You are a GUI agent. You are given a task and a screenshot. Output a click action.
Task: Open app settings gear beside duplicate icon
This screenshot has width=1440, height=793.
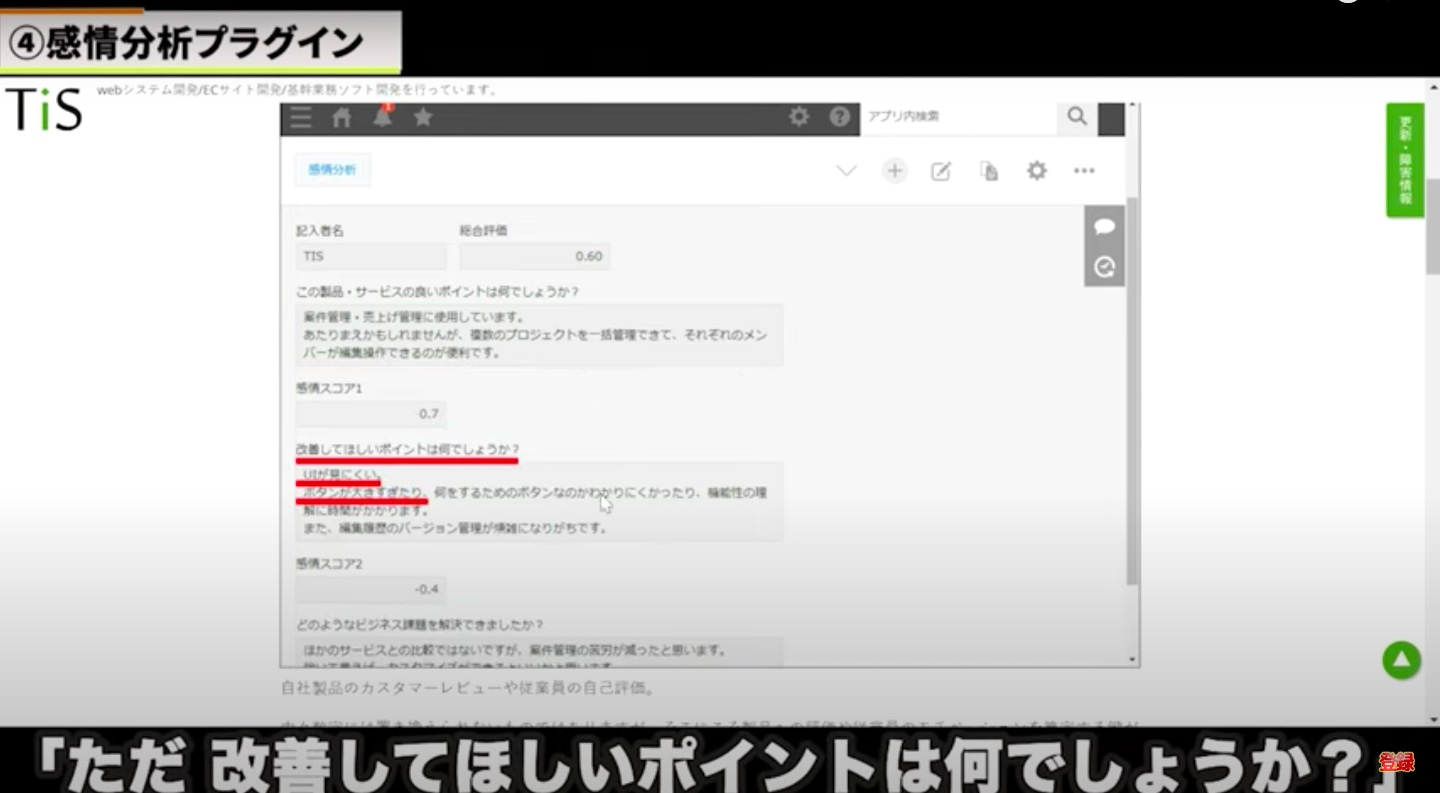click(1037, 171)
